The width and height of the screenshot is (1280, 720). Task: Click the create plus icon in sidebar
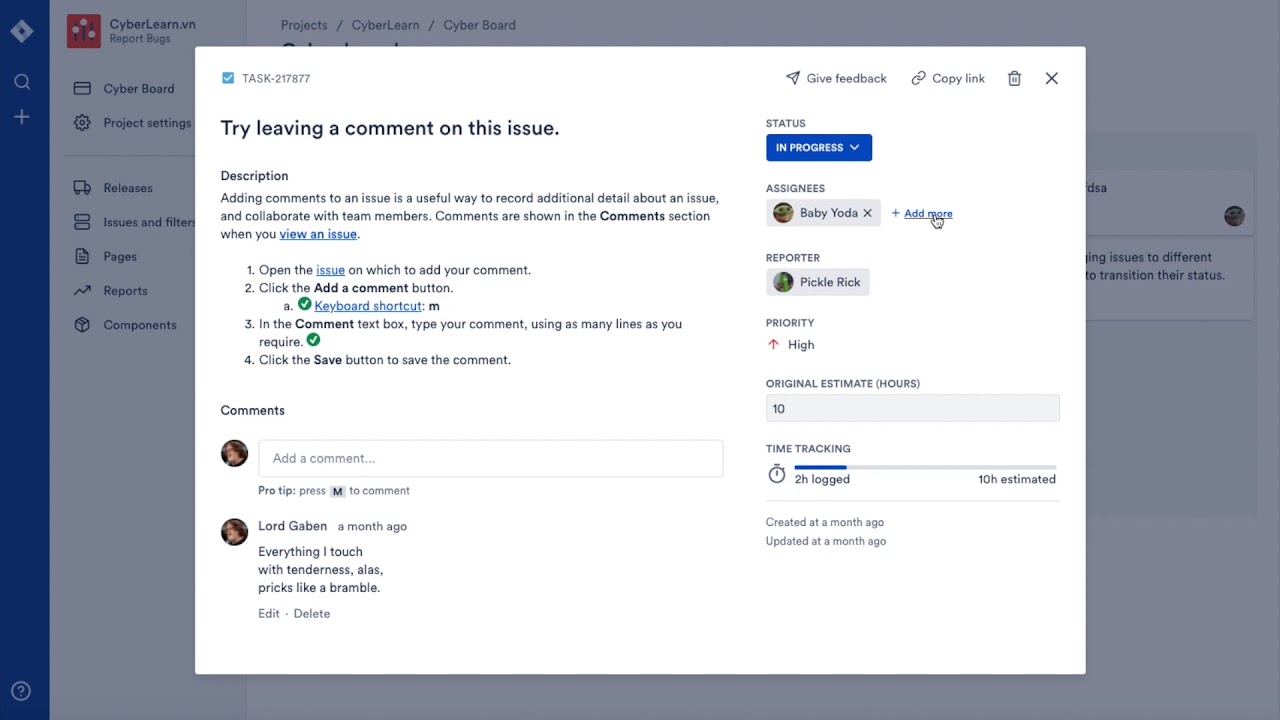[22, 117]
